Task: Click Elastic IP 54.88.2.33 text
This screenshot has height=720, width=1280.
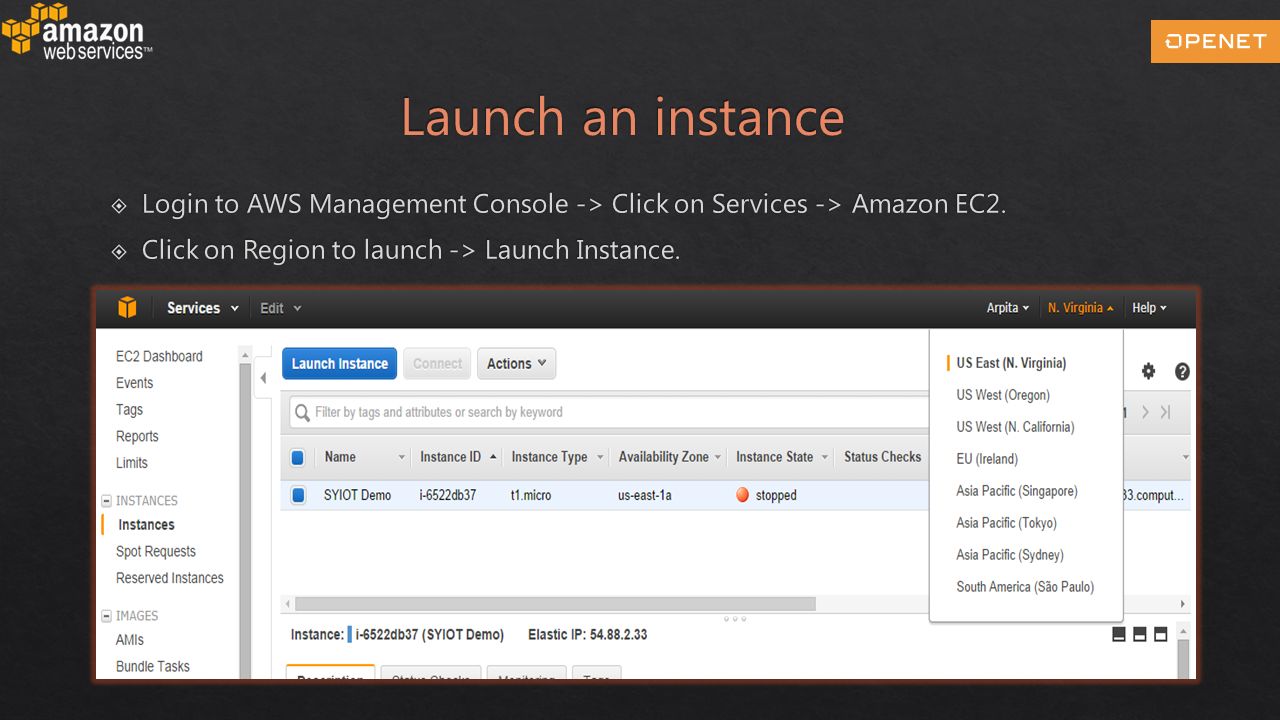Action: coord(587,635)
